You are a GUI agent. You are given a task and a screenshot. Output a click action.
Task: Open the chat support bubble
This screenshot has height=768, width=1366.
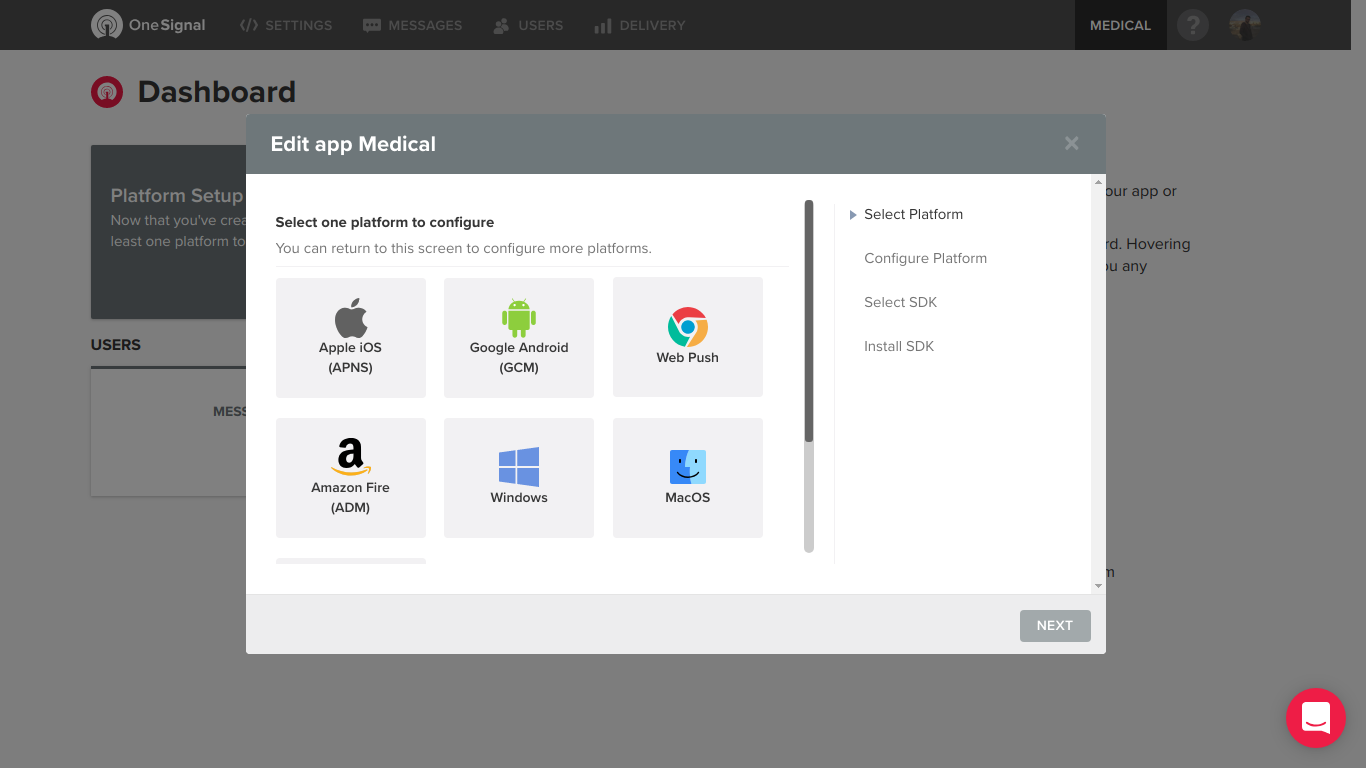(x=1316, y=718)
